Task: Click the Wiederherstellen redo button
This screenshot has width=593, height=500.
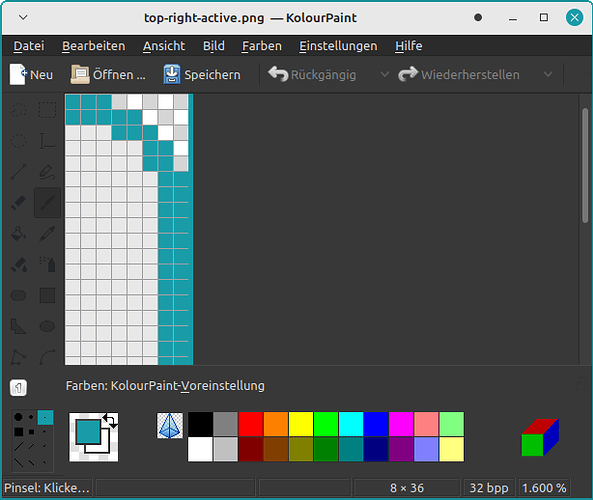Action: coord(459,75)
